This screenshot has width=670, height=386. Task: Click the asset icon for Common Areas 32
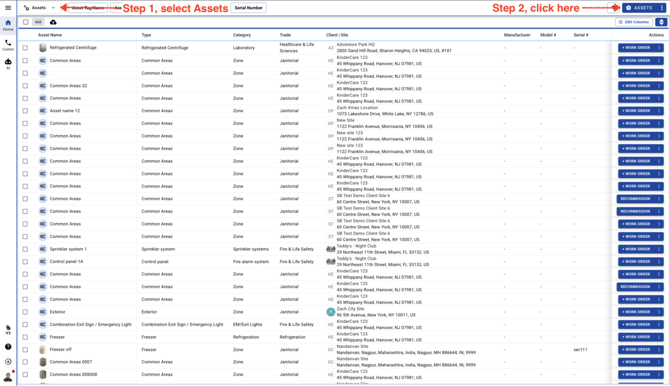pyautogui.click(x=42, y=85)
